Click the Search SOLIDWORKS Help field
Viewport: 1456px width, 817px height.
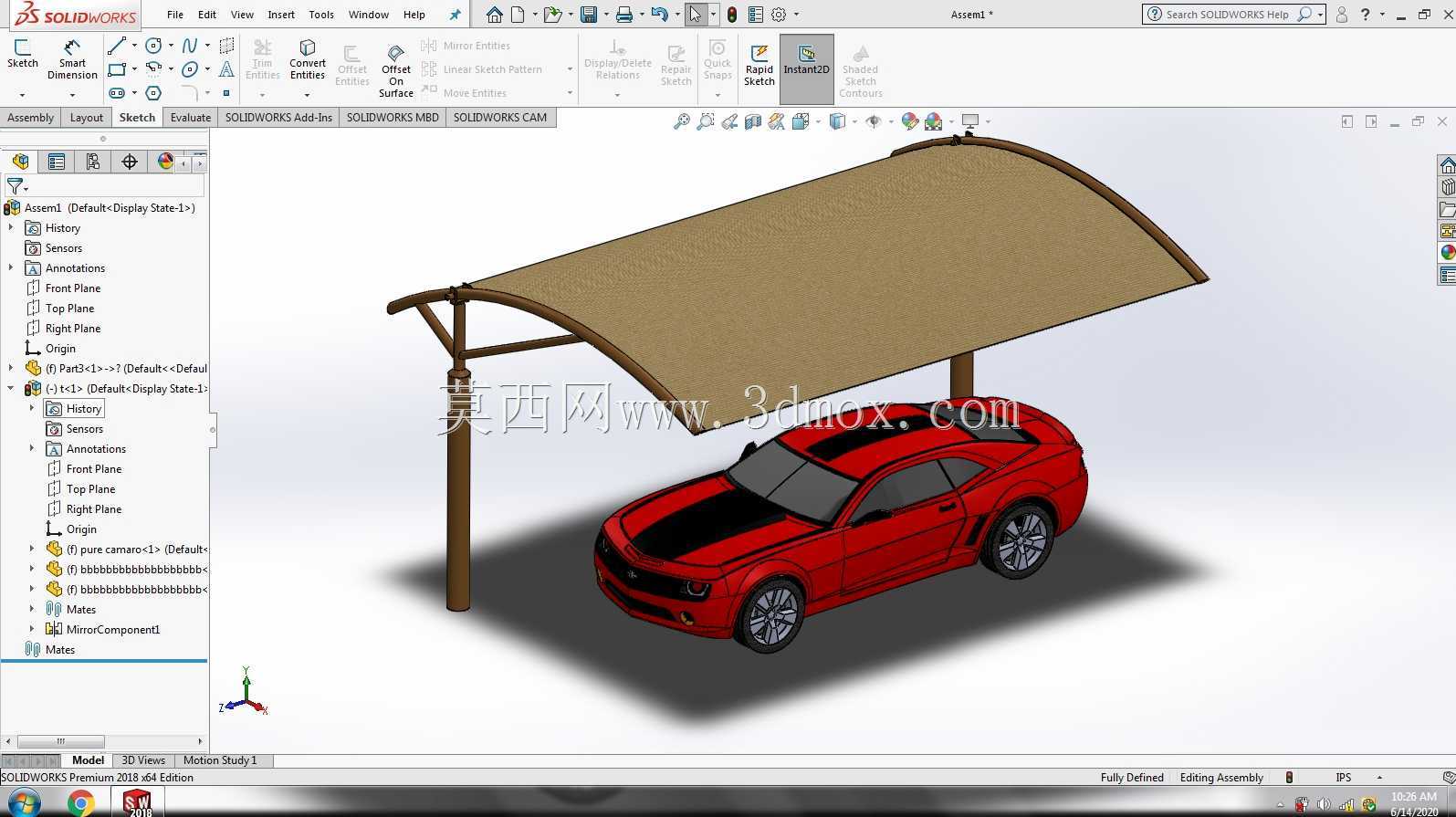coord(1228,15)
